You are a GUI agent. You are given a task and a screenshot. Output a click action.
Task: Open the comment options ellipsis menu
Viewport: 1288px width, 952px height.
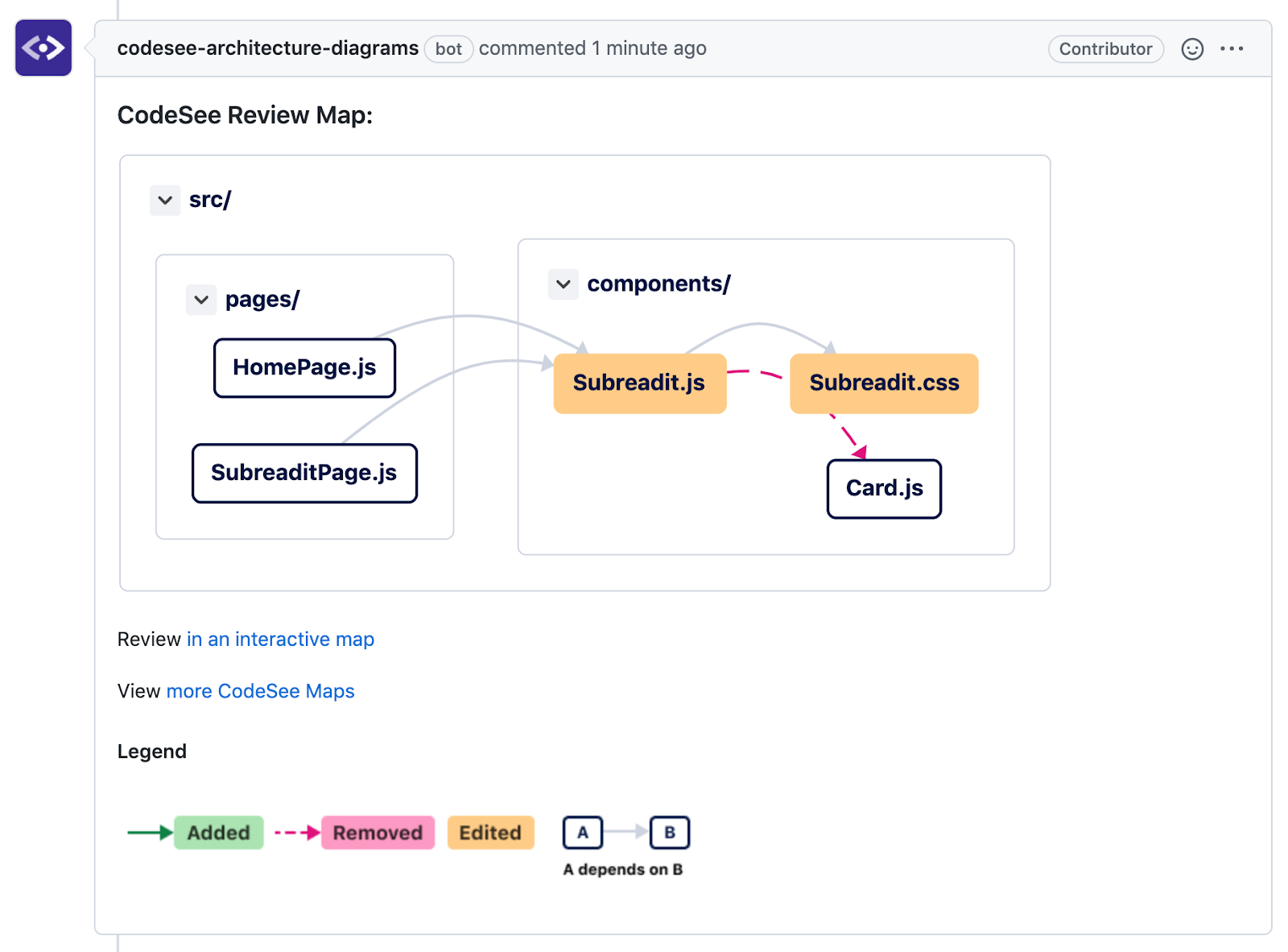[1231, 49]
